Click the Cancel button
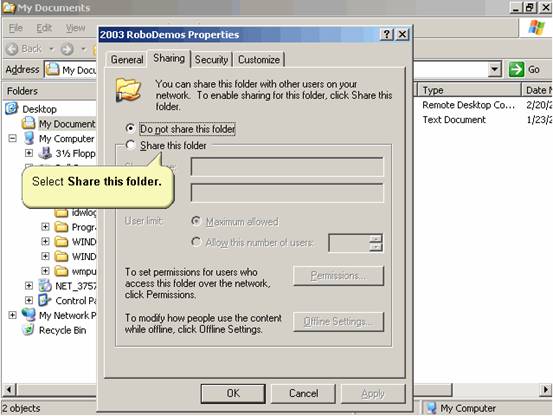The image size is (553, 416). point(303,393)
